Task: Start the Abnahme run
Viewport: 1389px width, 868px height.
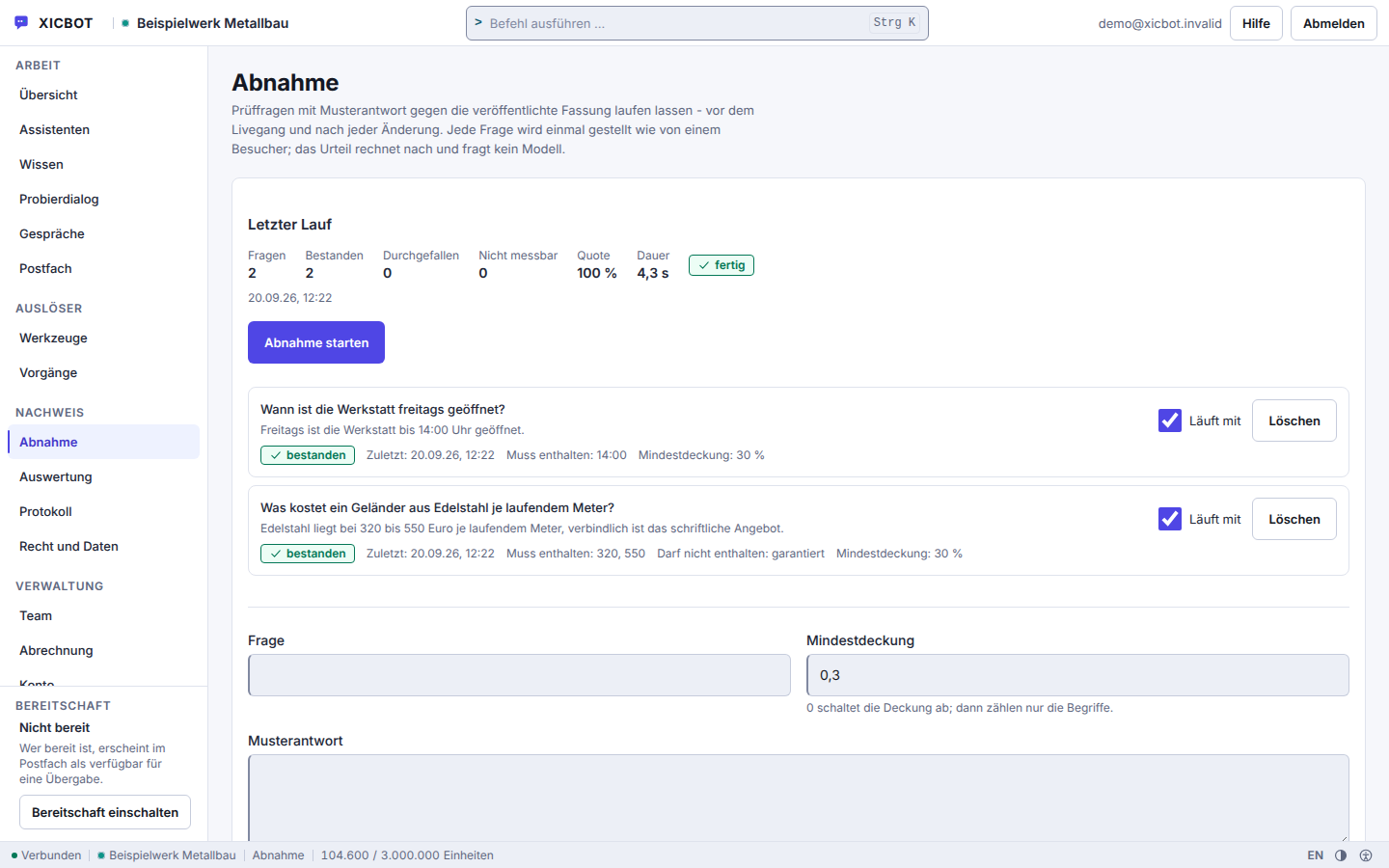Action: pos(316,342)
